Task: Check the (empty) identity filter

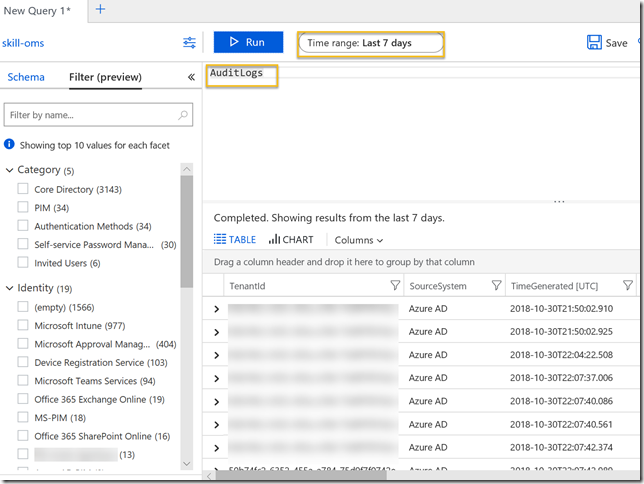Action: [23, 307]
